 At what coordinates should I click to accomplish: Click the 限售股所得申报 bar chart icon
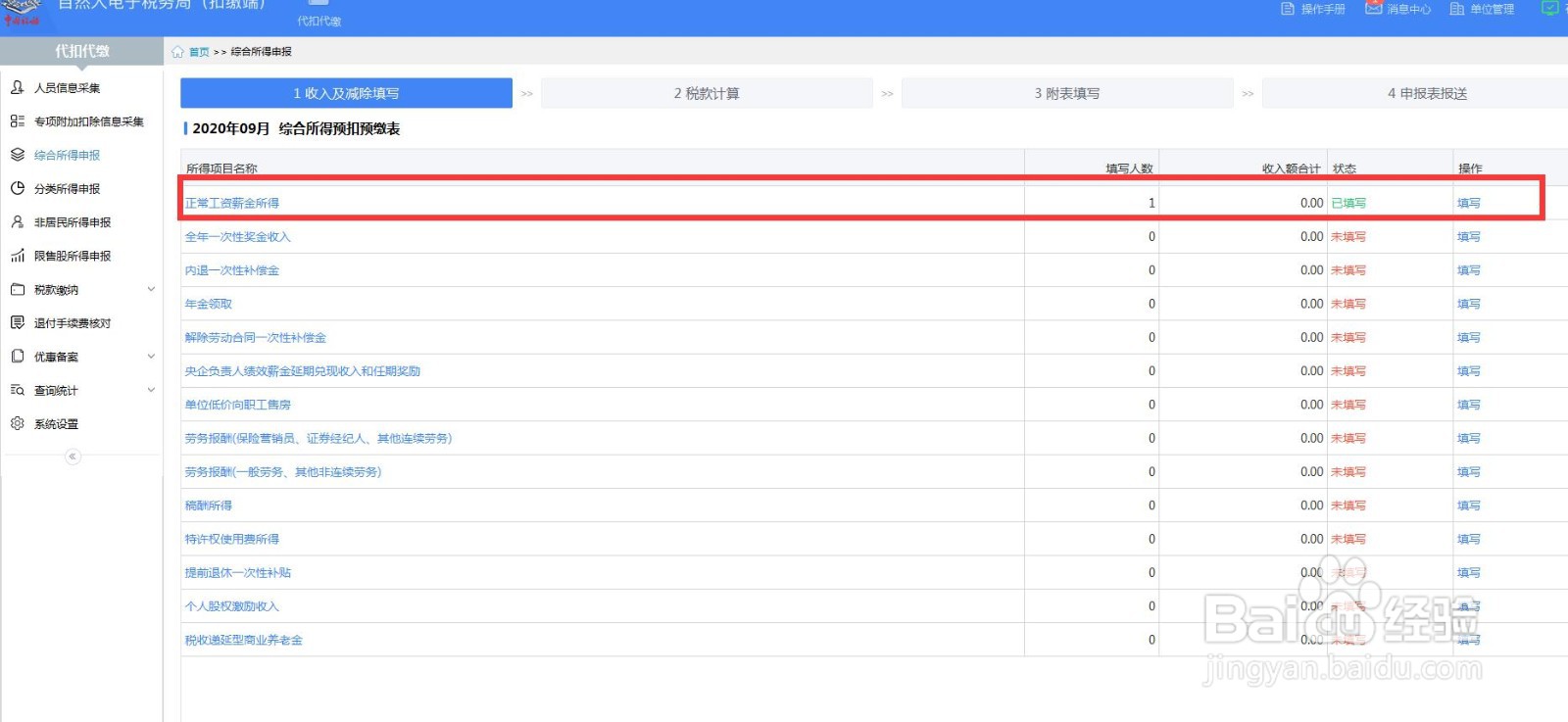18,256
